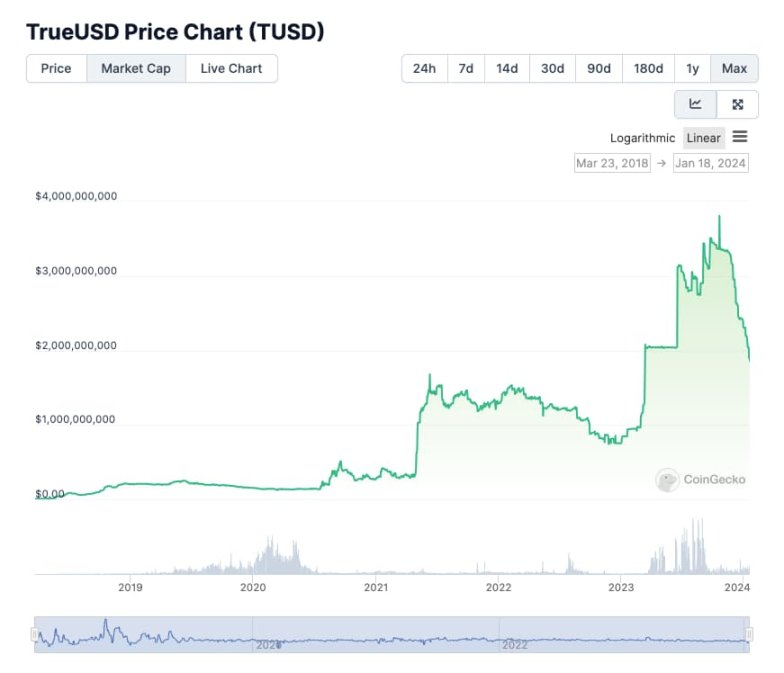This screenshot has height=673, width=784.
Task: Choose the 30d time range
Action: (552, 68)
